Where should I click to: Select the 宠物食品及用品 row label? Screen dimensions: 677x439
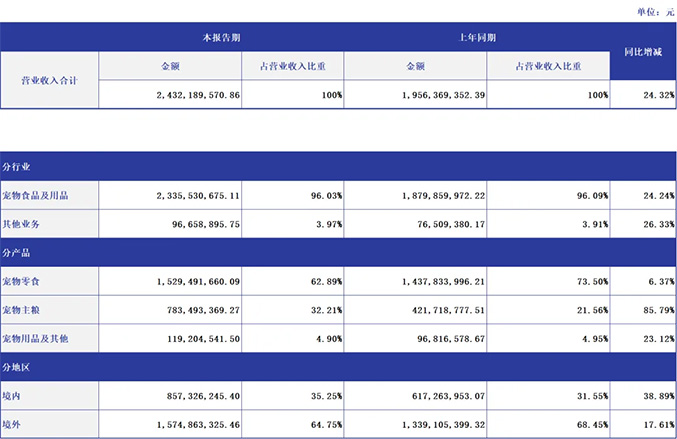[x=50, y=195]
